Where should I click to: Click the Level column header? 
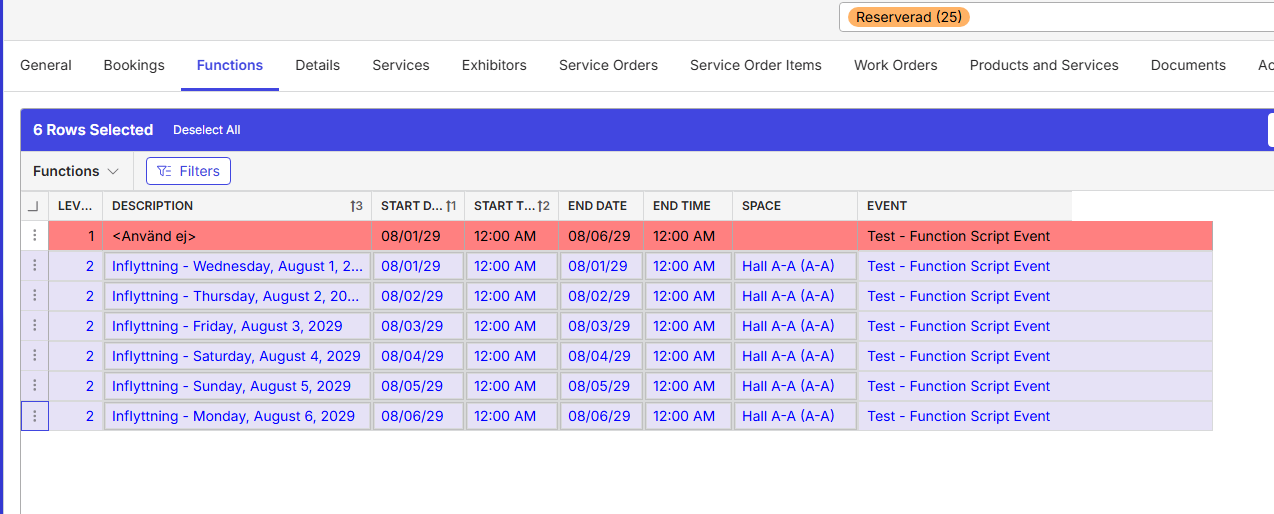point(76,206)
